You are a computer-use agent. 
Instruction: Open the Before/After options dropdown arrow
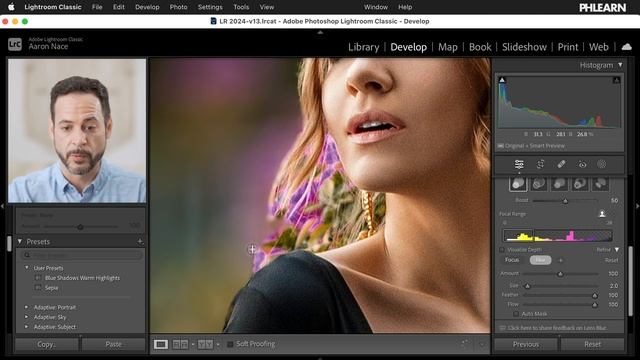[218, 344]
